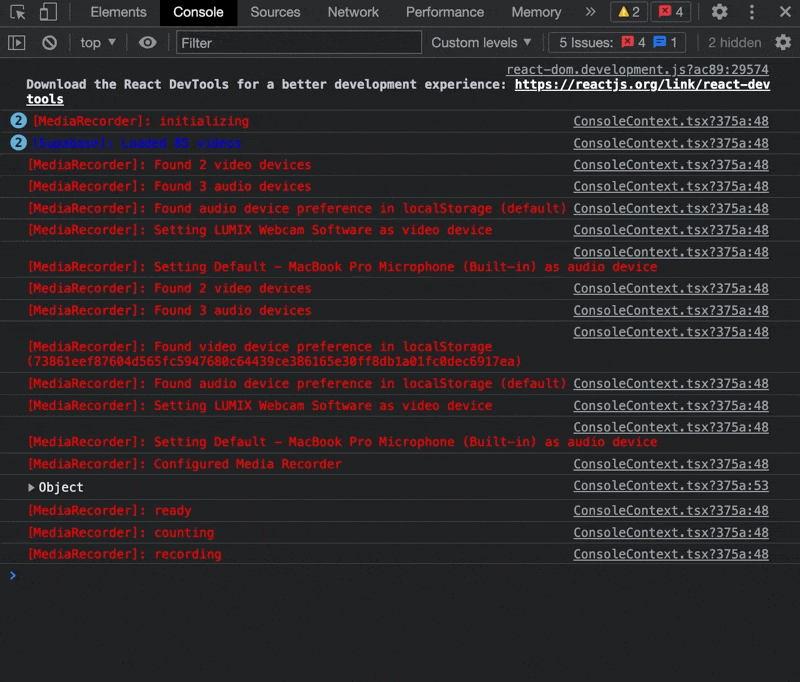Viewport: 800px width, 682px height.
Task: Open source link for 'initializing' message
Action: pyautogui.click(x=671, y=121)
